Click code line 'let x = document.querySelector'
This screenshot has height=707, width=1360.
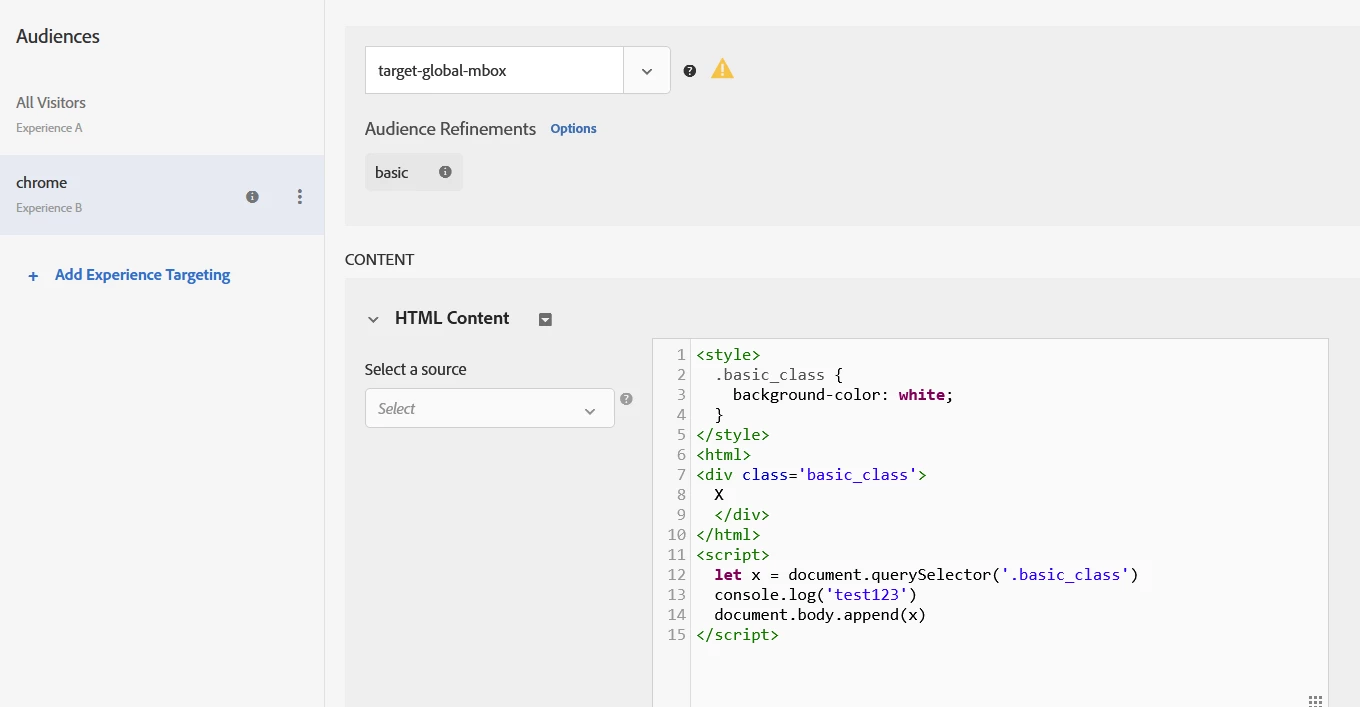pos(926,575)
